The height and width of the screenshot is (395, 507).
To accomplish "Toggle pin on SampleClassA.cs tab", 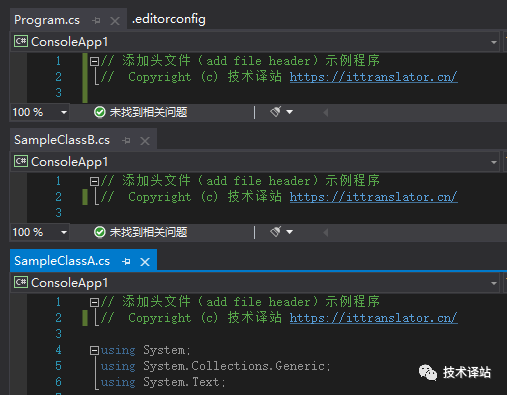I will pyautogui.click(x=126, y=262).
